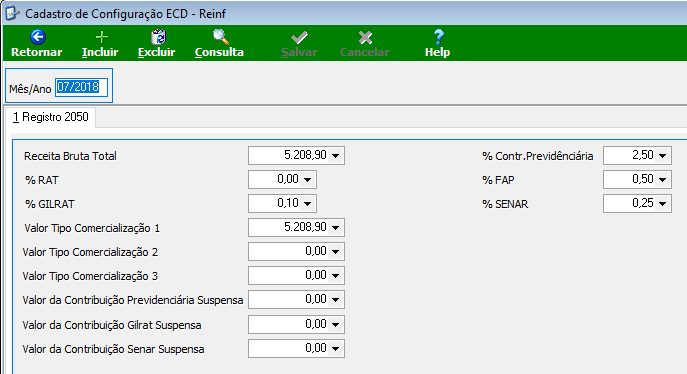Open Valor Tipo Comercialização 2 dropdown arrow
The image size is (687, 374).
[336, 252]
